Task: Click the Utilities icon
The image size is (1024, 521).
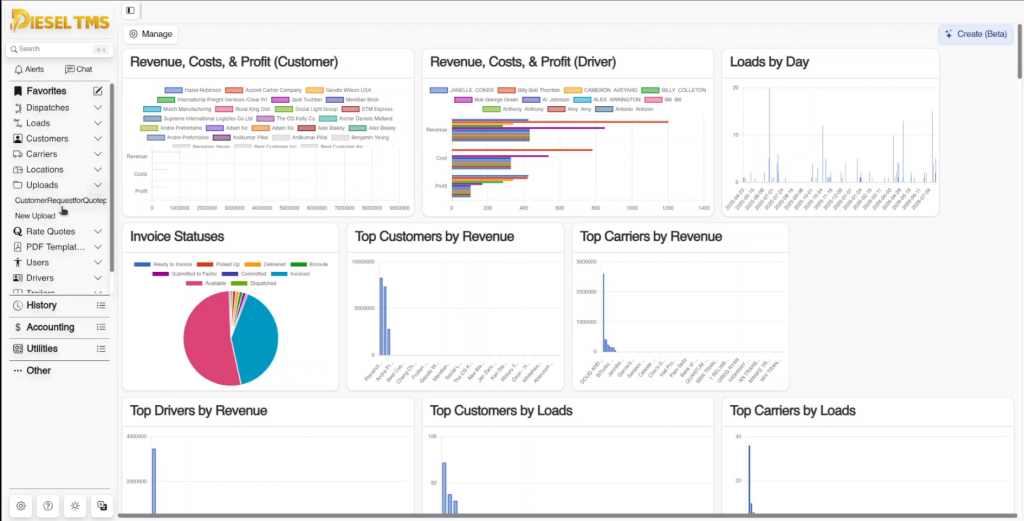Action: 18,349
